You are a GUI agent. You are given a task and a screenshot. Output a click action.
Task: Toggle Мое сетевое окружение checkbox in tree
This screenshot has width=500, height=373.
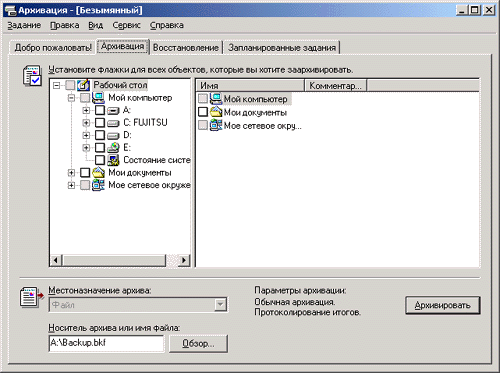point(85,185)
